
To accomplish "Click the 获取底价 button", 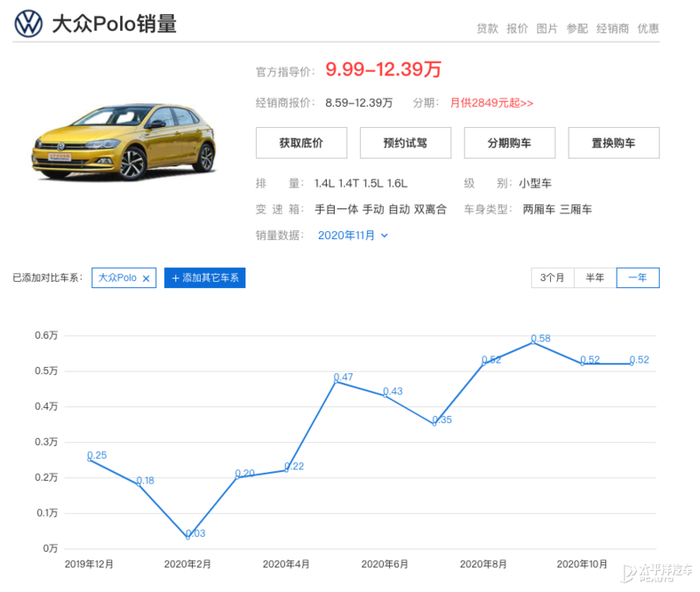I will pyautogui.click(x=300, y=142).
